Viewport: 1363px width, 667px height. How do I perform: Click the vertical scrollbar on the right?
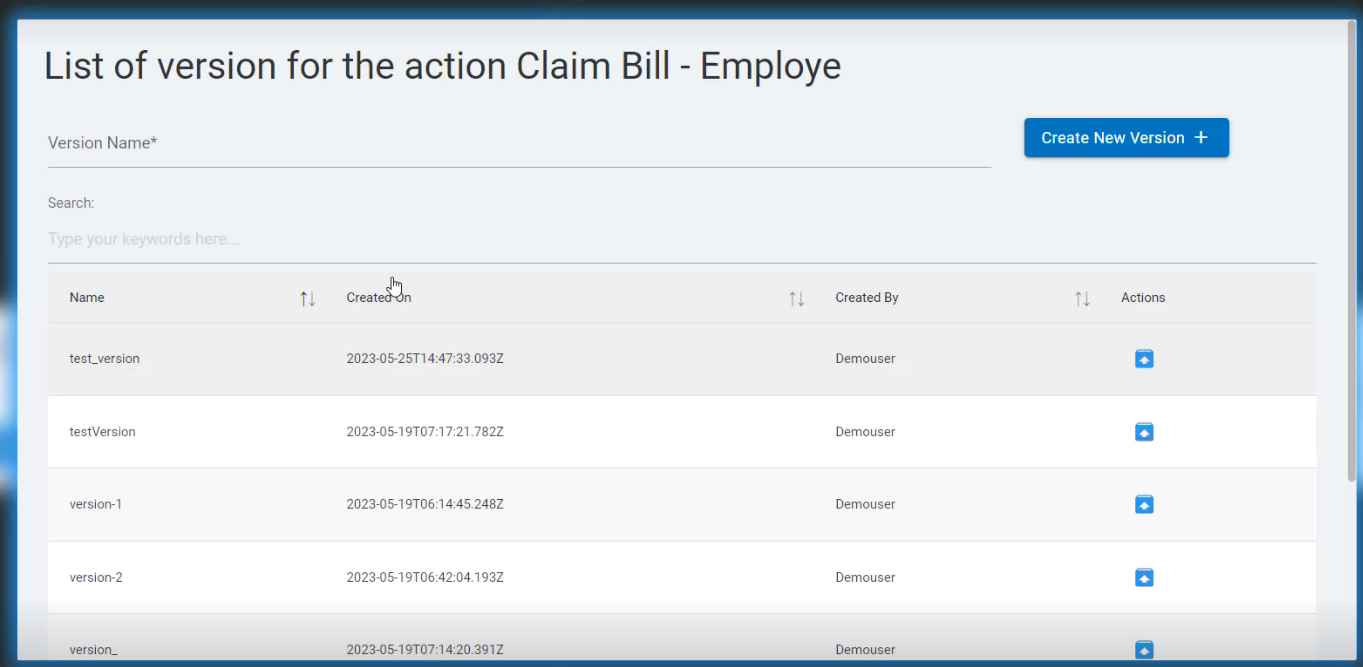tap(1352, 250)
